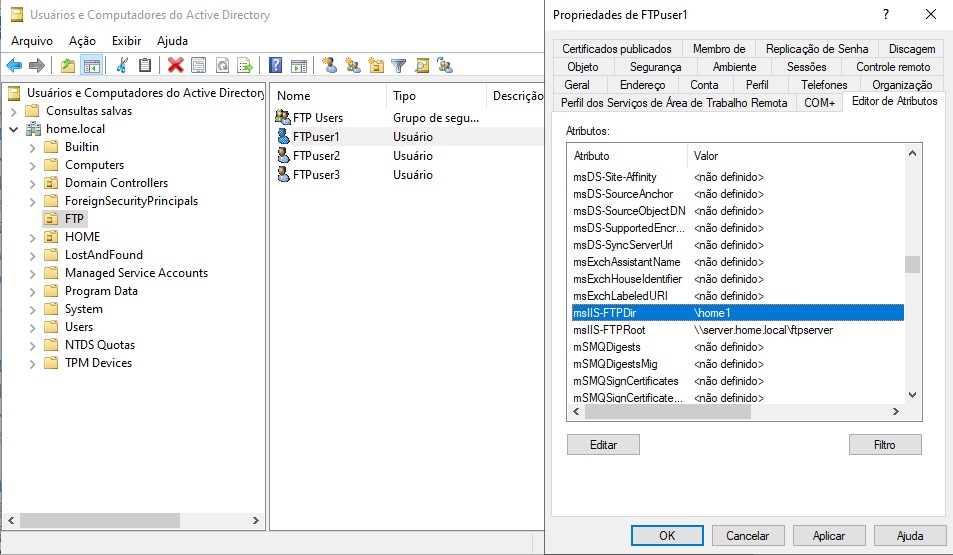Click the create new user toolbar icon
The image size is (953, 555).
point(329,65)
